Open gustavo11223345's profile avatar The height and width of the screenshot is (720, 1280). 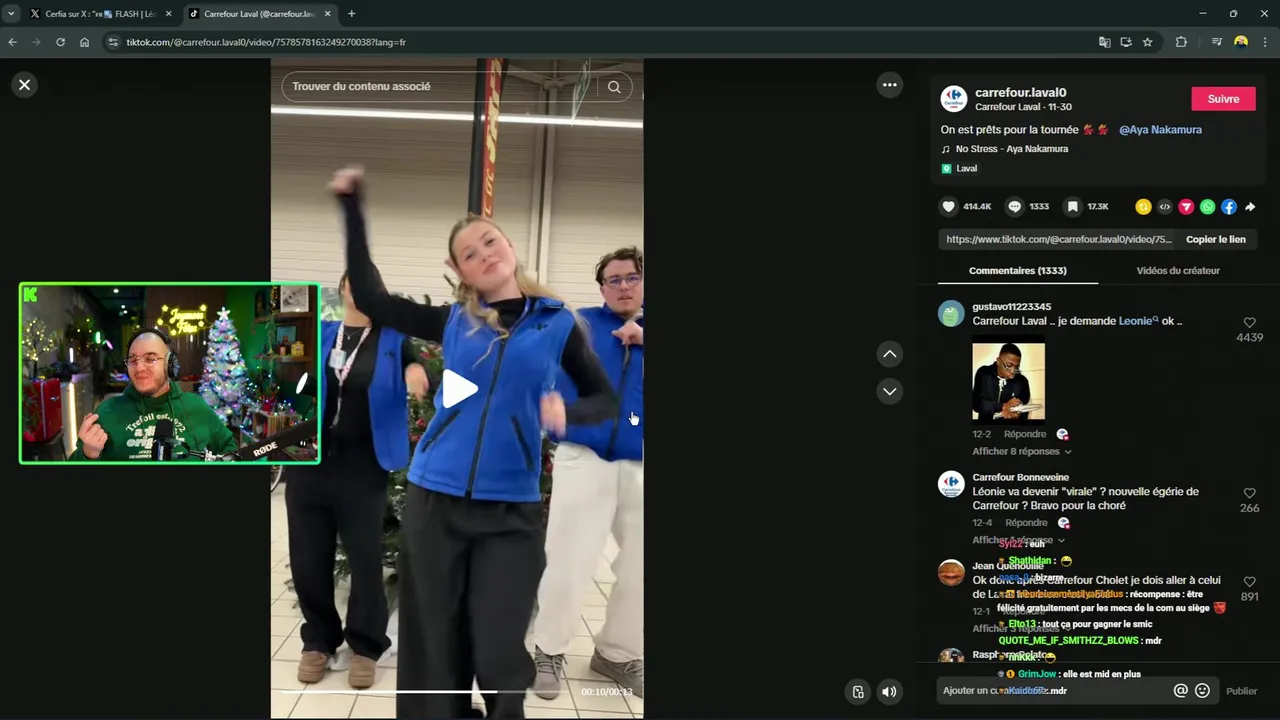pyautogui.click(x=951, y=314)
